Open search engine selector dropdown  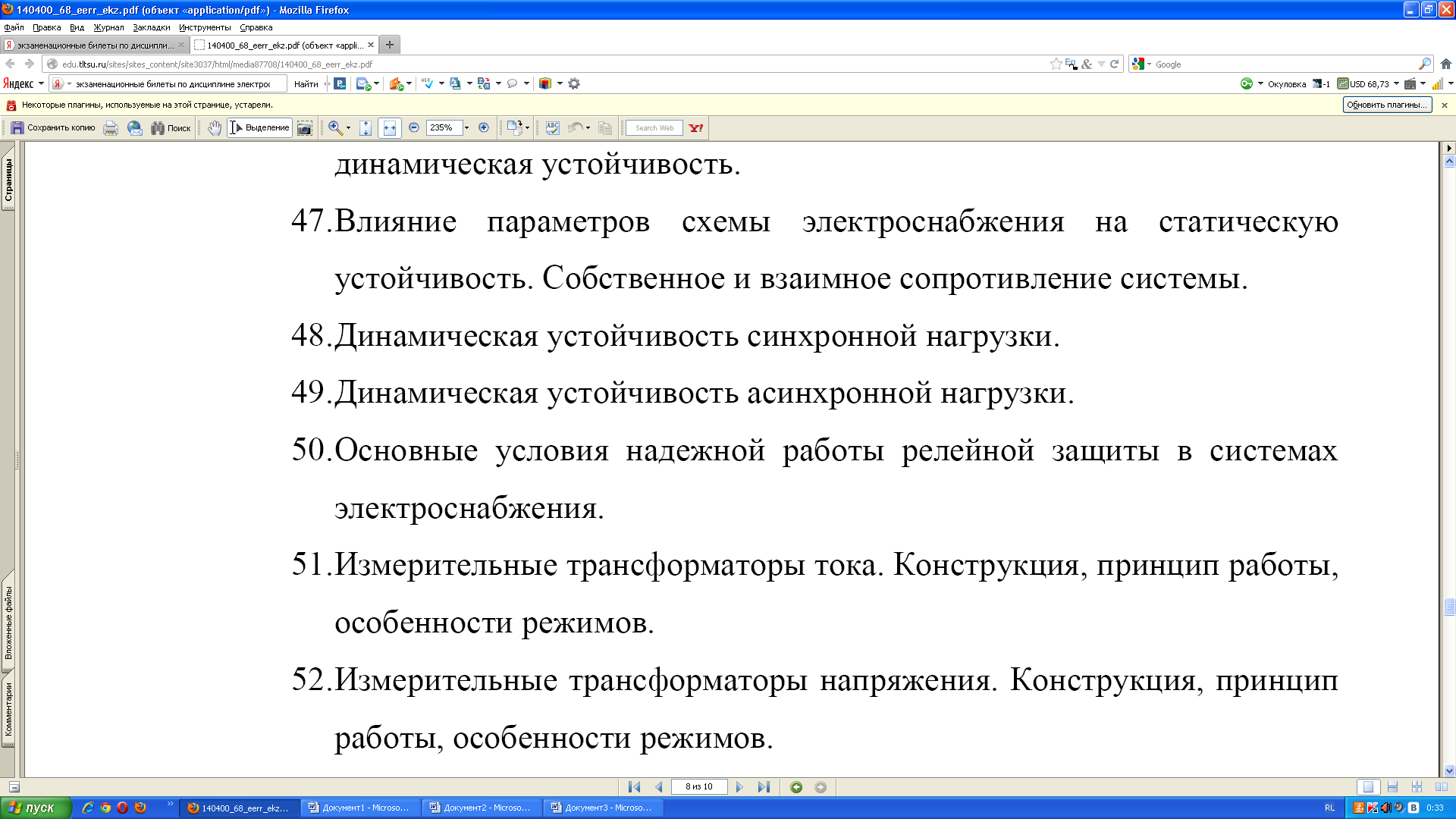coord(1141,64)
